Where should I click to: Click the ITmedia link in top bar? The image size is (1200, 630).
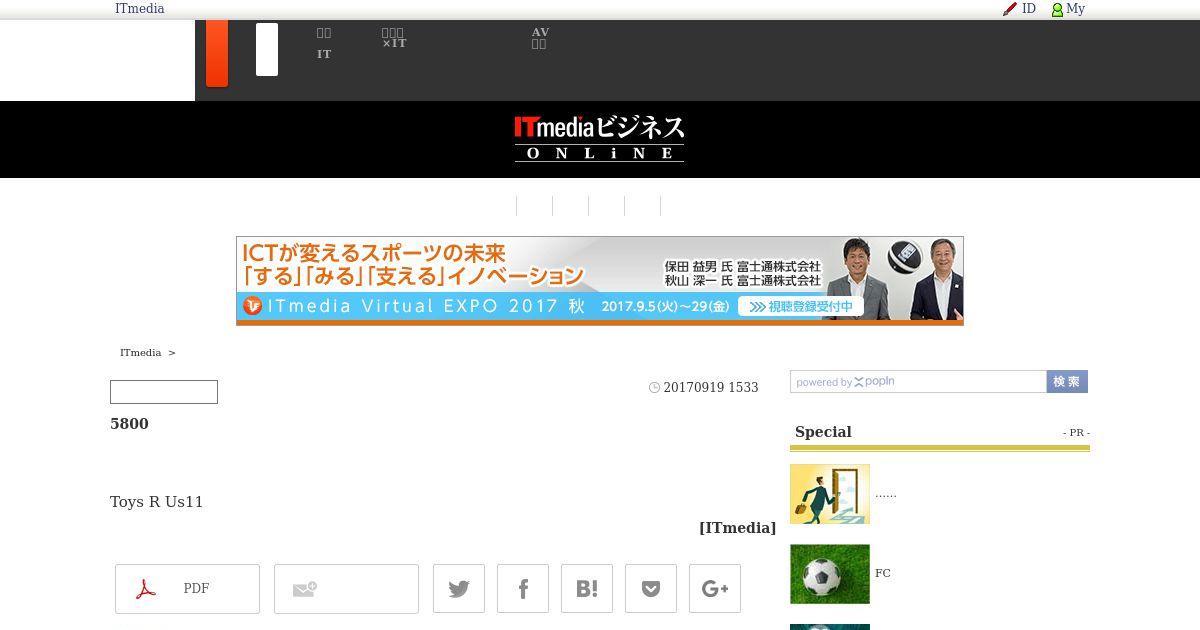click(x=139, y=9)
